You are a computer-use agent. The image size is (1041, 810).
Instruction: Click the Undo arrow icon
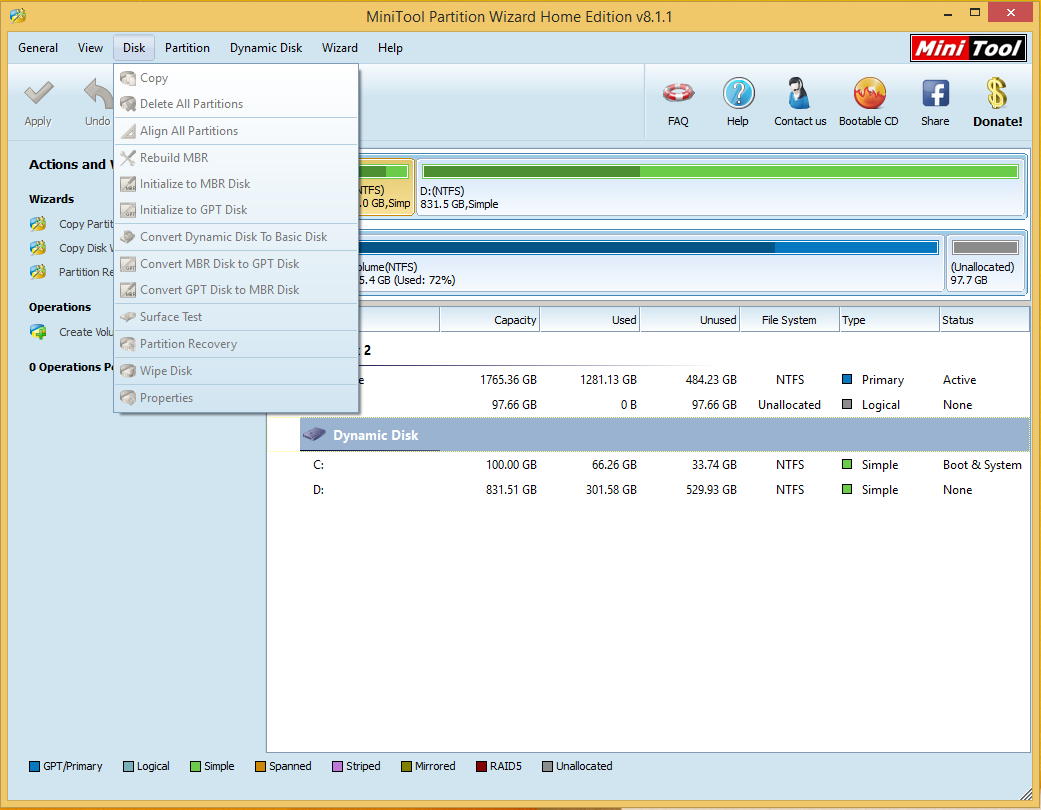pos(98,93)
